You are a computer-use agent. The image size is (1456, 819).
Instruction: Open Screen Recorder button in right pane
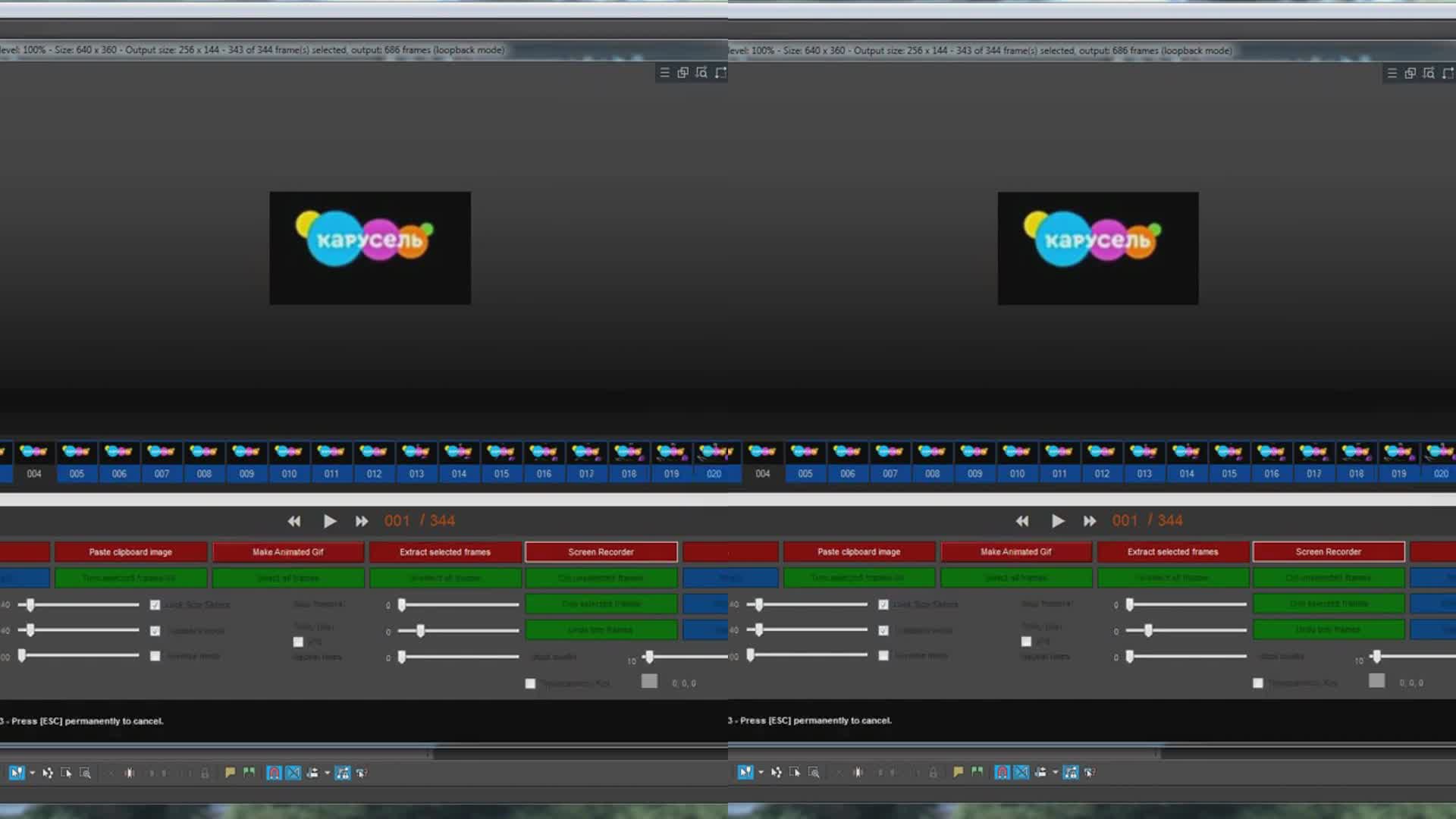click(1329, 552)
